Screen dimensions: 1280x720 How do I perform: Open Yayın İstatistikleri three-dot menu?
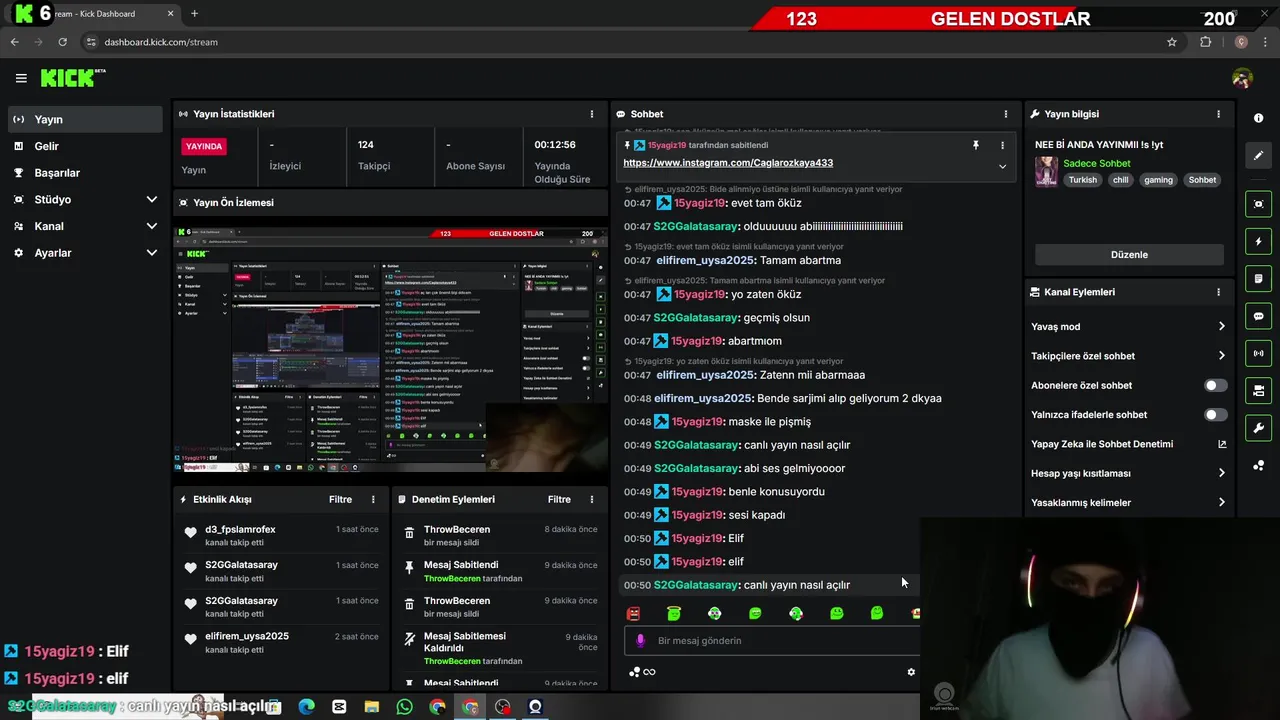[592, 114]
